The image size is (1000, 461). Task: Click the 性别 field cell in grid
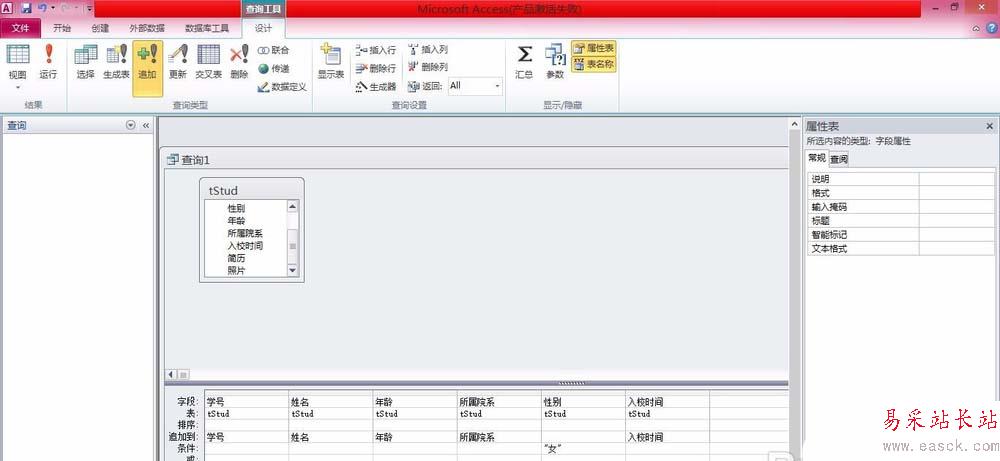(584, 402)
